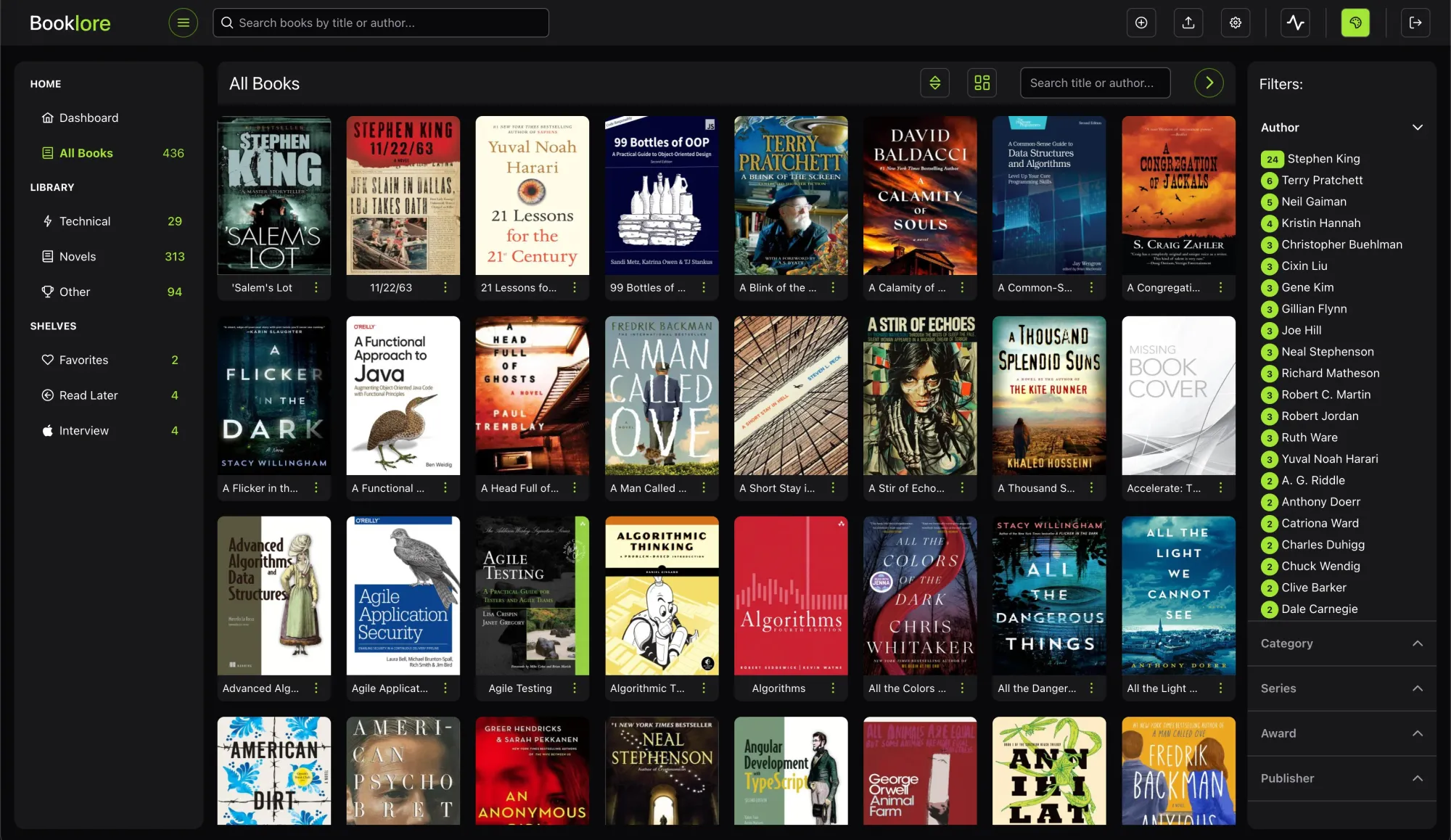Open the A Man Called Ove book cover
Screen dimensions: 1451x840
661,395
